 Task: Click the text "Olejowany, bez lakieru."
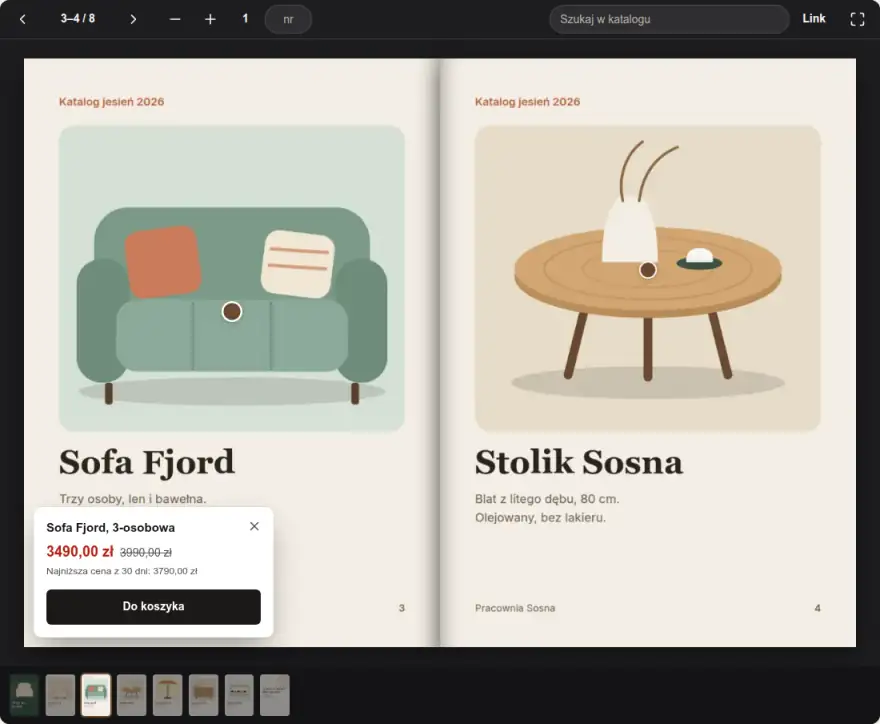click(x=540, y=517)
